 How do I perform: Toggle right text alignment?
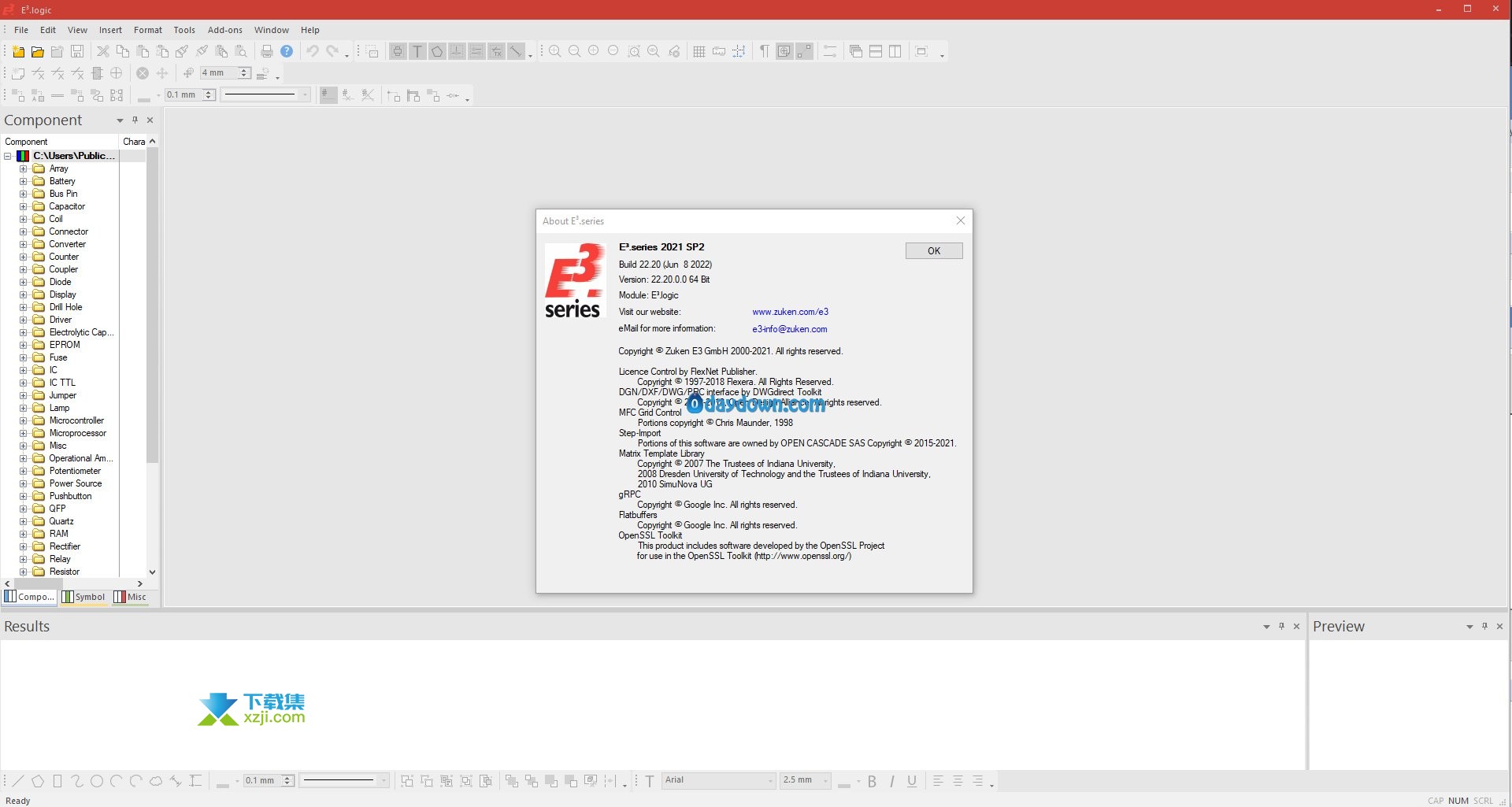click(x=977, y=781)
